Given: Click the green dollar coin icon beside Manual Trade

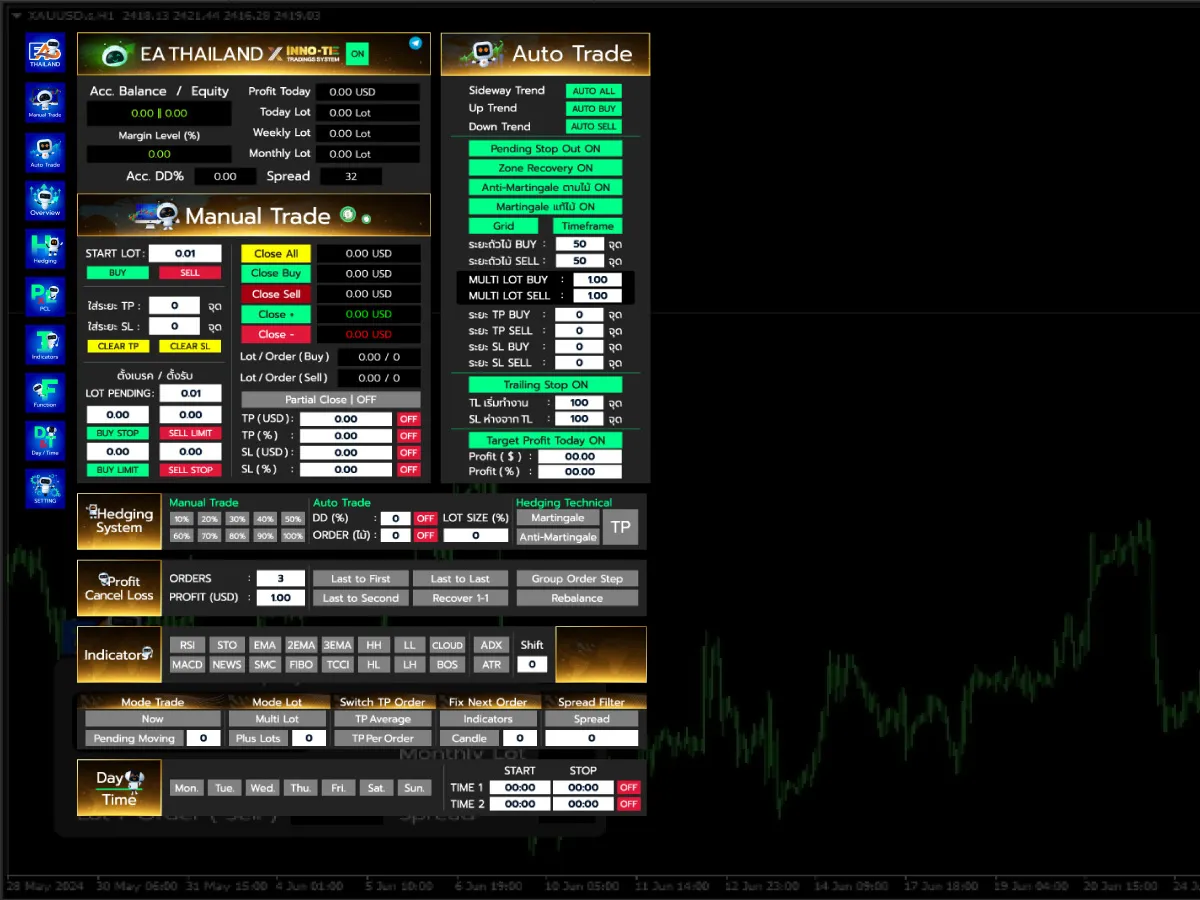Looking at the screenshot, I should [348, 214].
